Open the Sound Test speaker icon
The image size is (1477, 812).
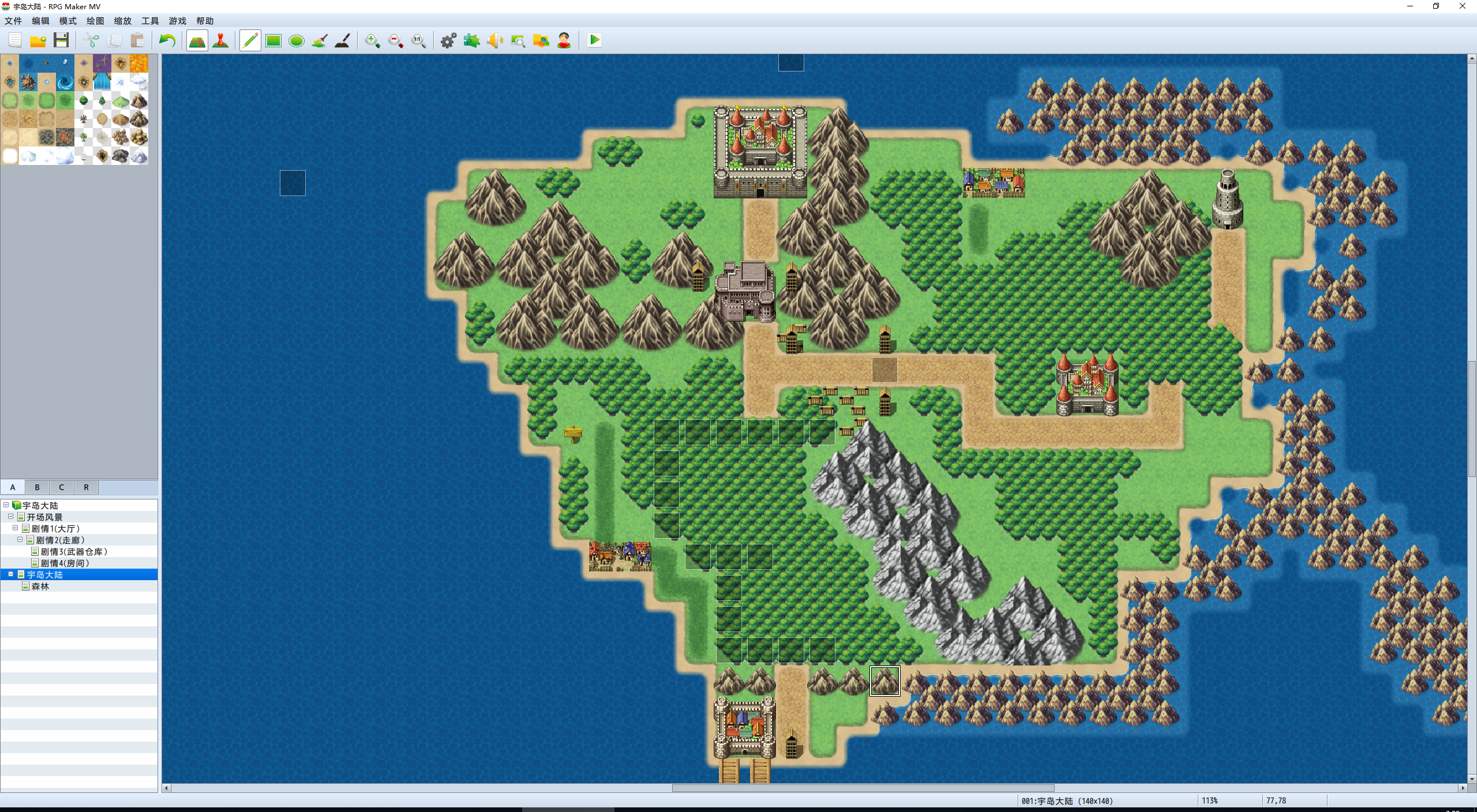coord(495,40)
